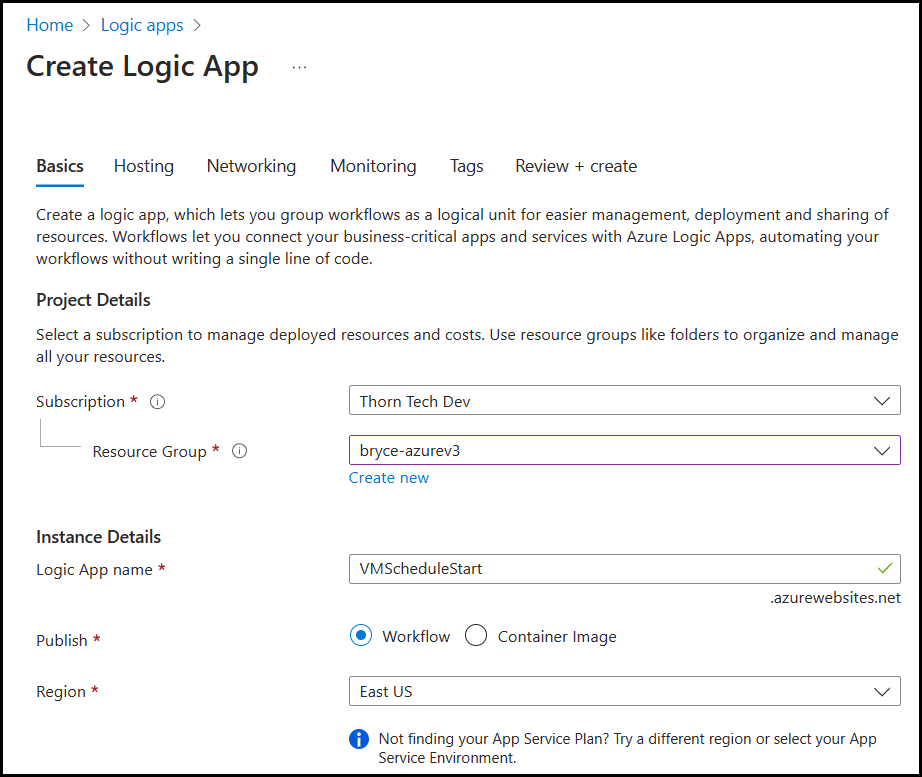922x777 pixels.
Task: Click the Subscription field label
Action: point(81,402)
